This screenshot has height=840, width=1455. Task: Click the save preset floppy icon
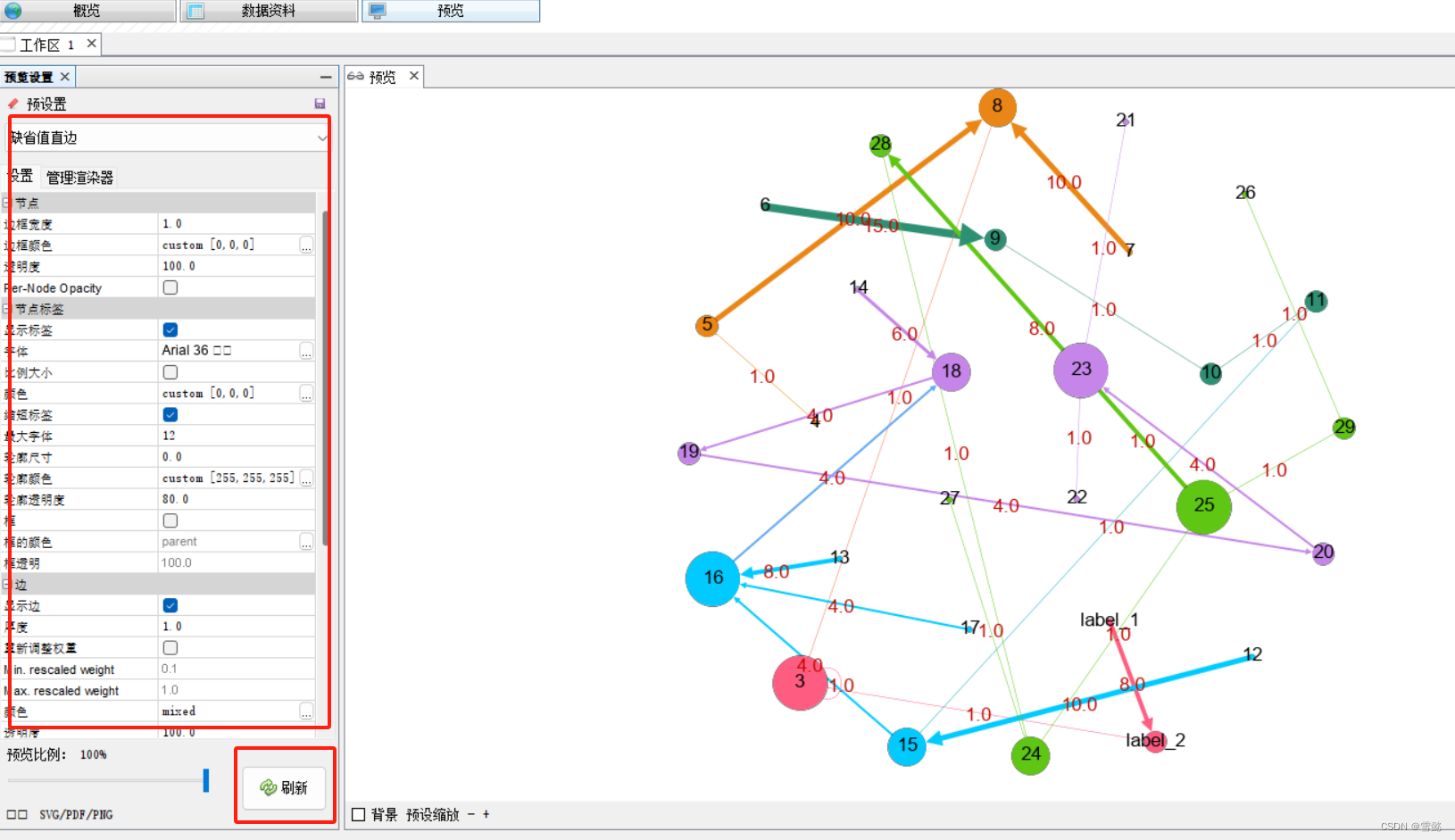pos(320,104)
